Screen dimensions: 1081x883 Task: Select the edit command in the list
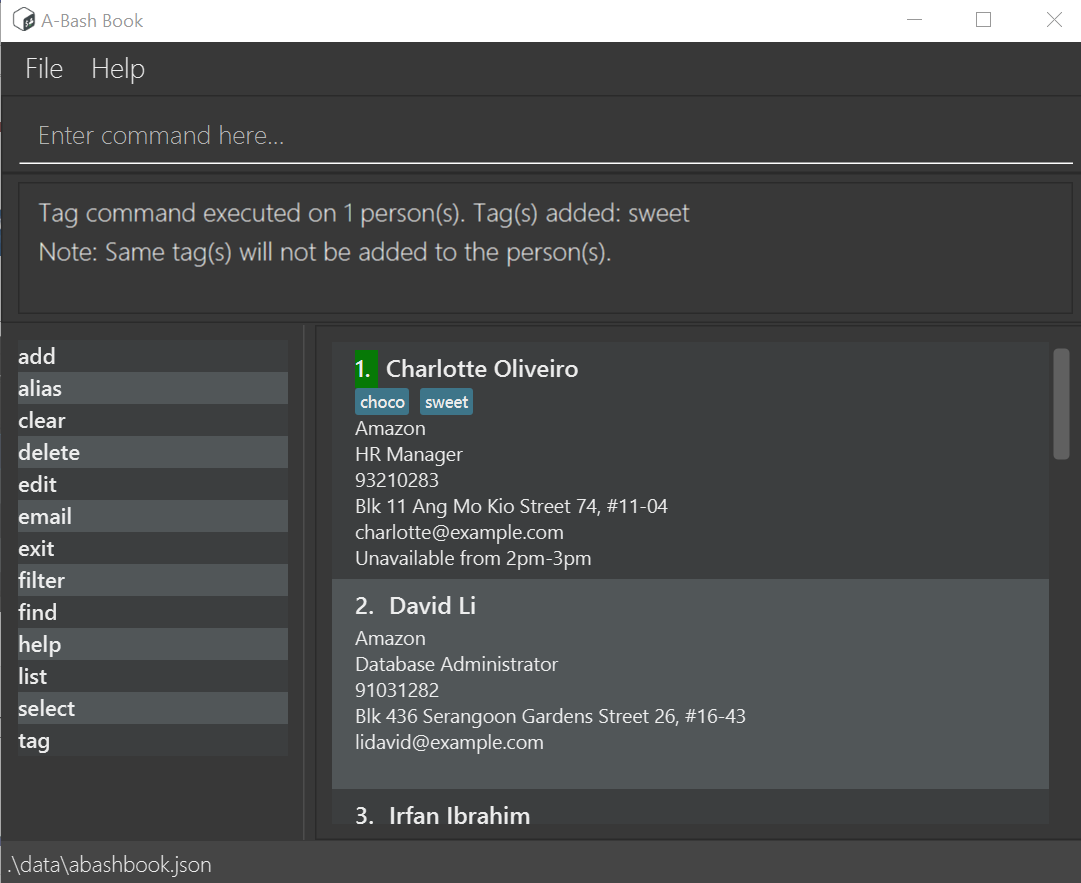tap(152, 485)
